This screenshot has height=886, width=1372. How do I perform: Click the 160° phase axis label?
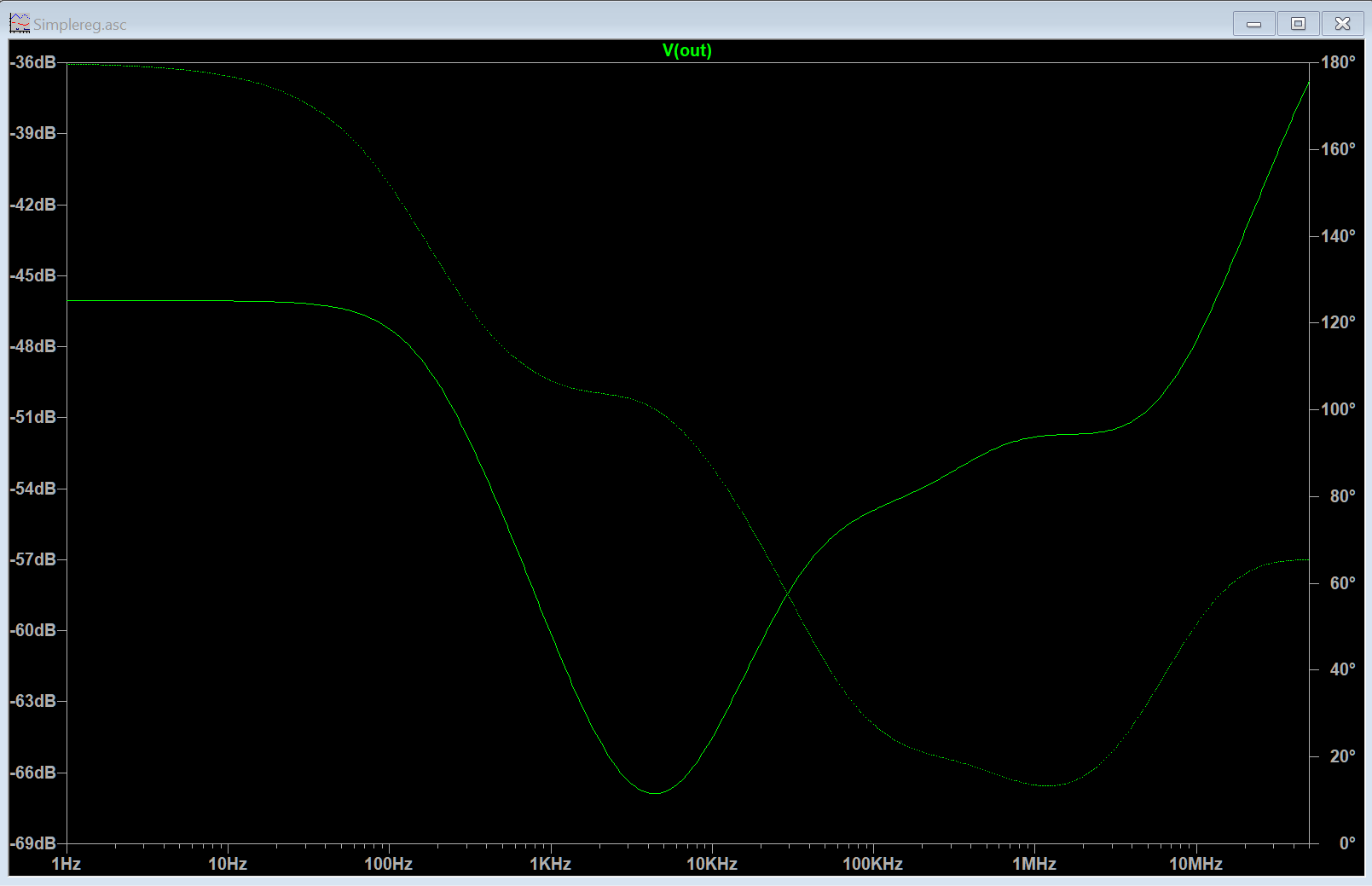point(1338,149)
